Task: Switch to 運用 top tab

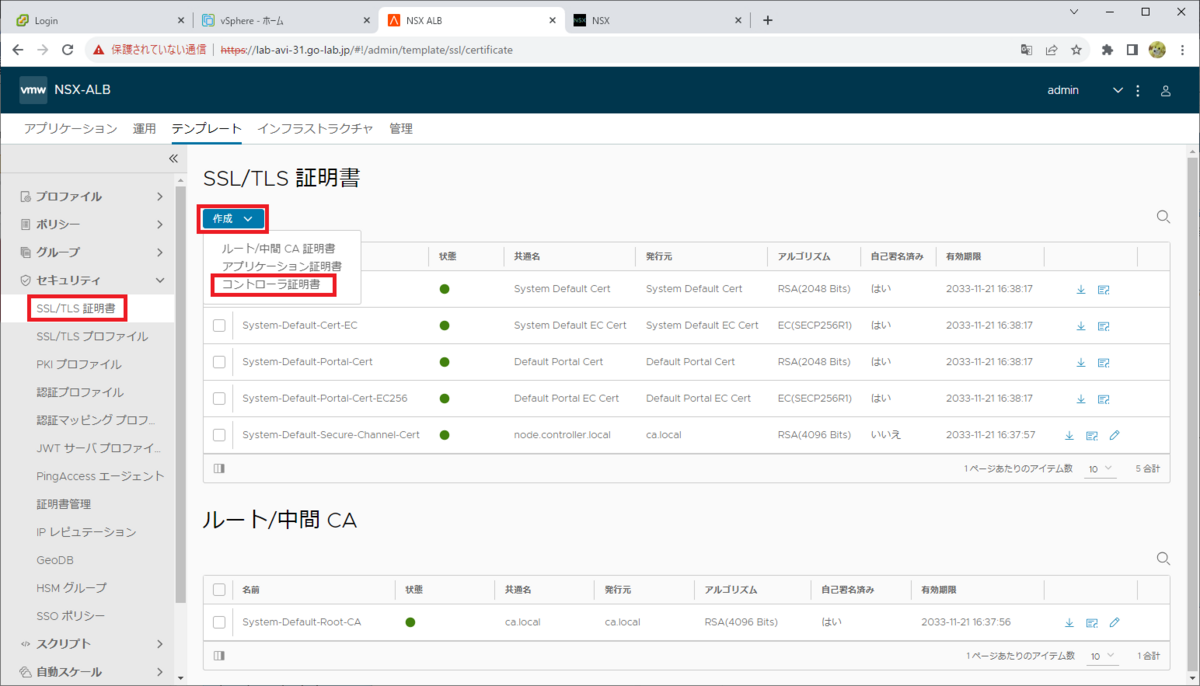Action: [144, 129]
